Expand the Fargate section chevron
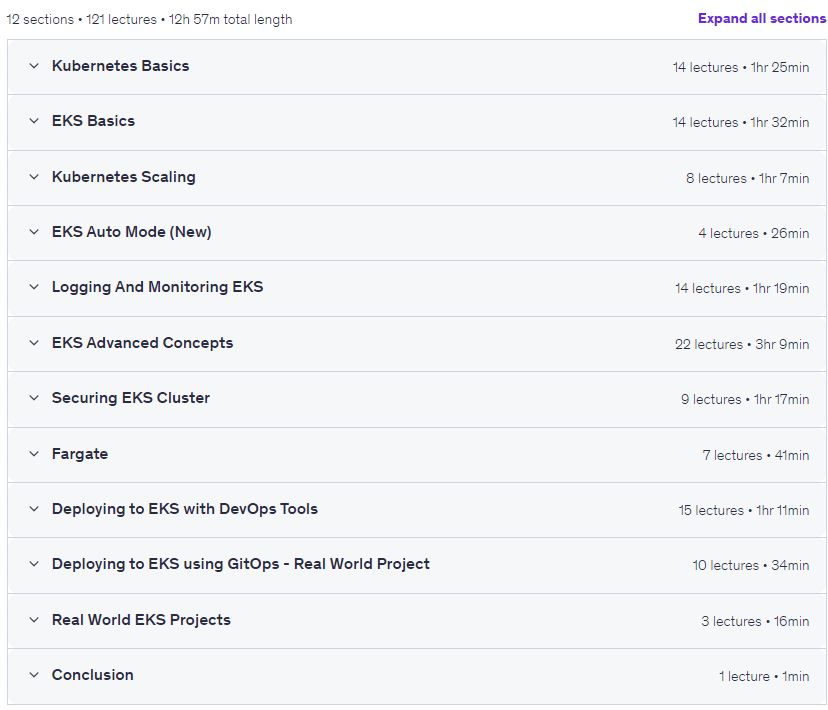 (34, 454)
